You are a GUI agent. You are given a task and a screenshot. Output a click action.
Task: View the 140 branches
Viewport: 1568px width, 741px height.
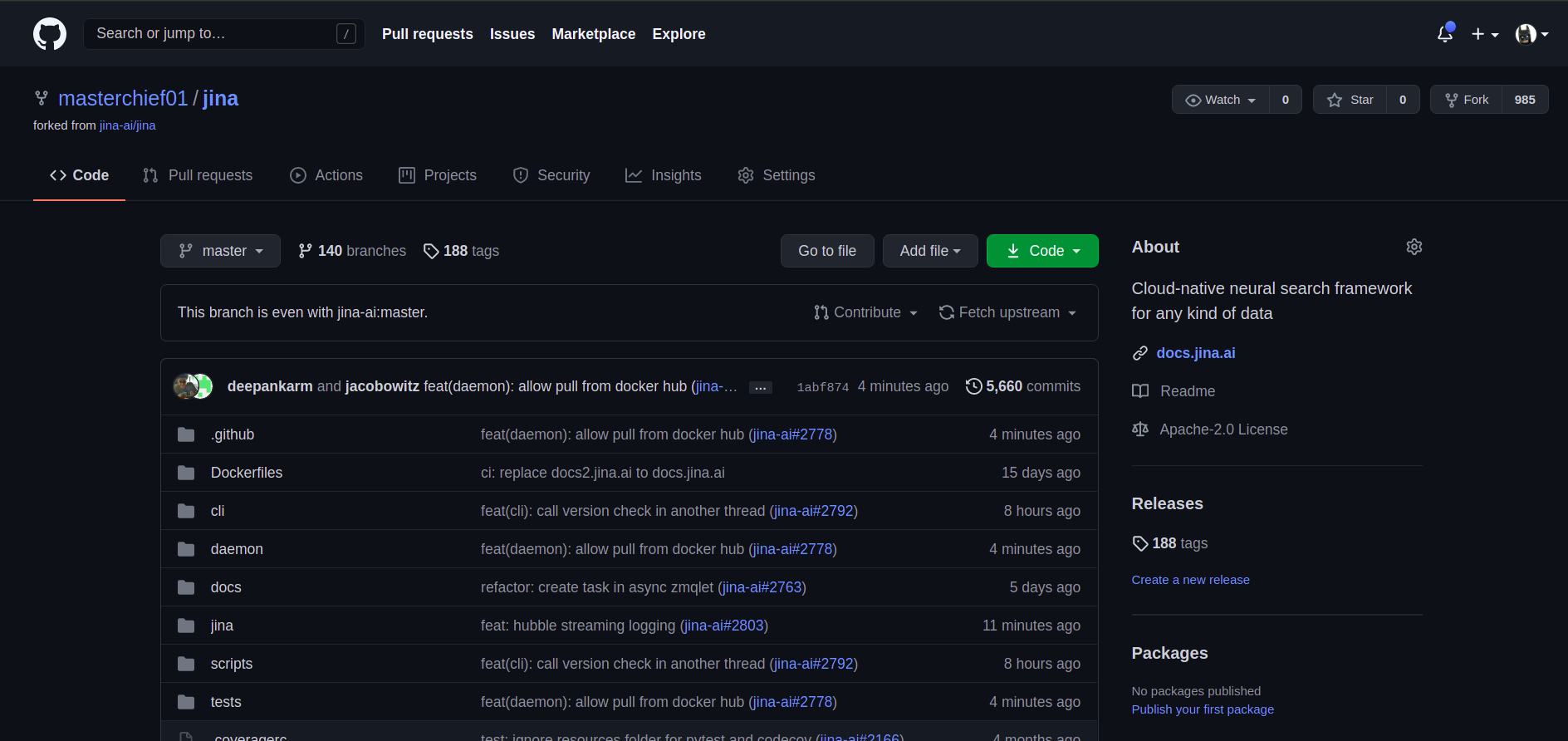pyautogui.click(x=352, y=251)
